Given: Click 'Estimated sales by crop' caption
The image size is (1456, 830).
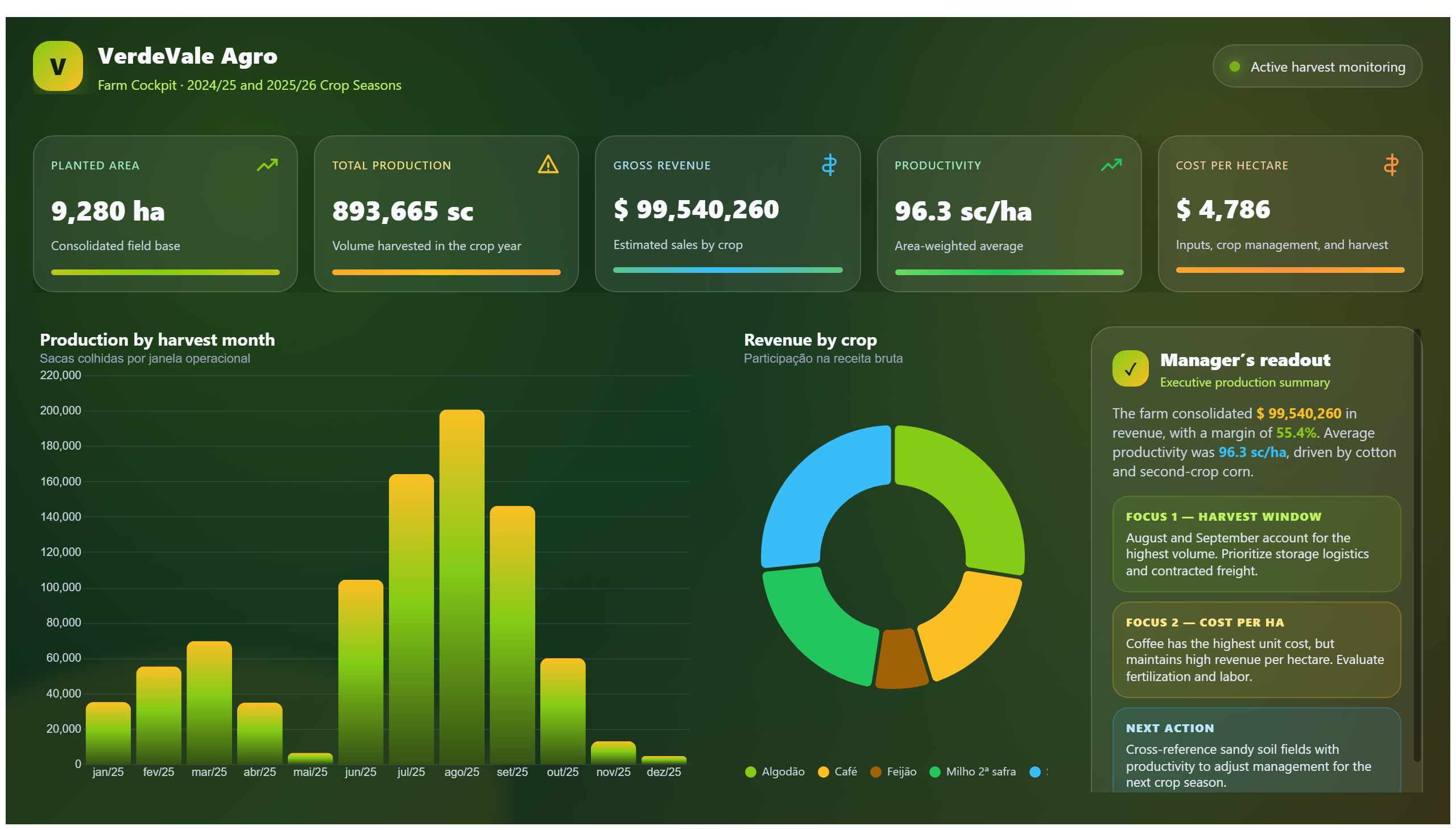Looking at the screenshot, I should (x=678, y=244).
